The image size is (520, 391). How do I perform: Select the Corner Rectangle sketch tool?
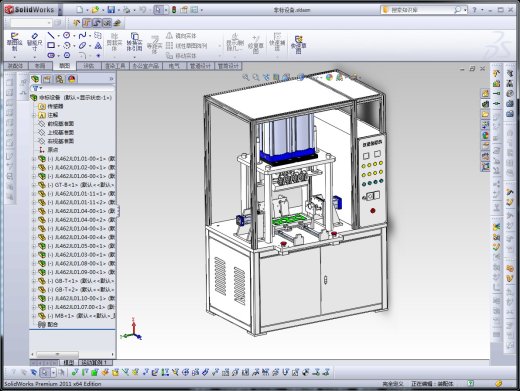coord(51,45)
